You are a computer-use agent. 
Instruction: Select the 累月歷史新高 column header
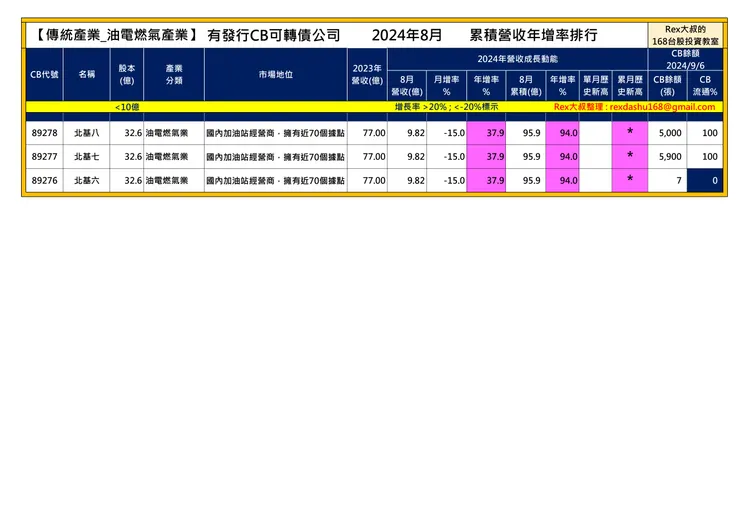[x=630, y=85]
